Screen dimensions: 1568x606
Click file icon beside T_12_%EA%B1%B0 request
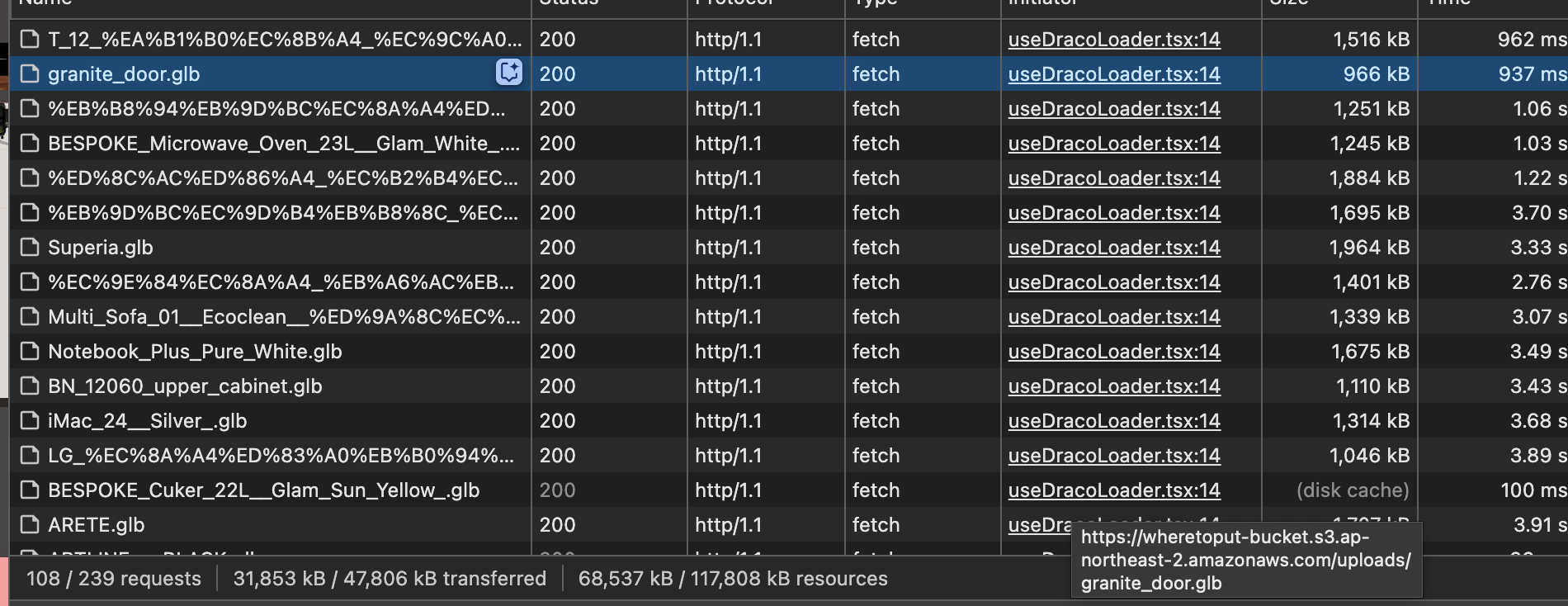pyautogui.click(x=30, y=39)
